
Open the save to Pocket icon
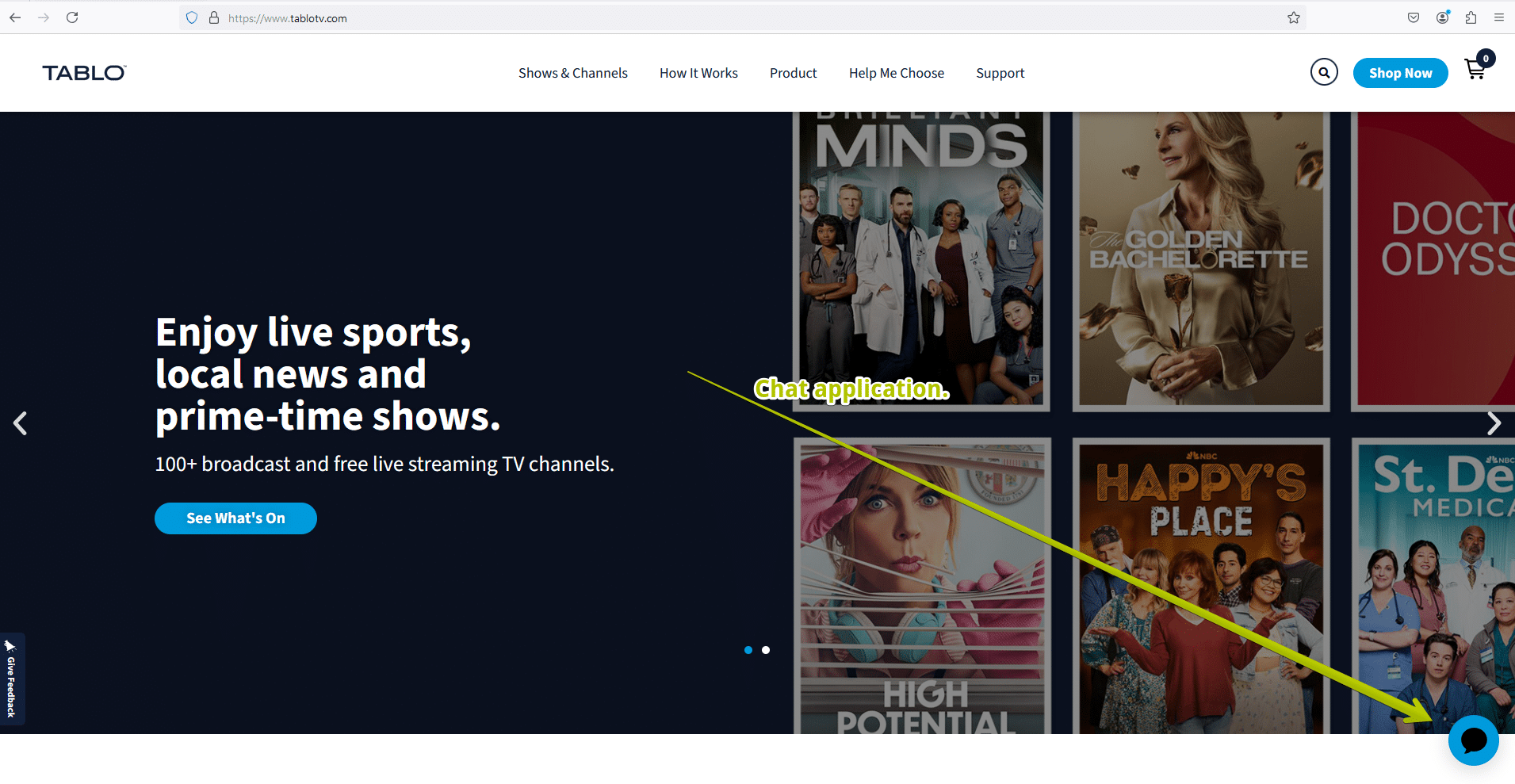pos(1414,17)
